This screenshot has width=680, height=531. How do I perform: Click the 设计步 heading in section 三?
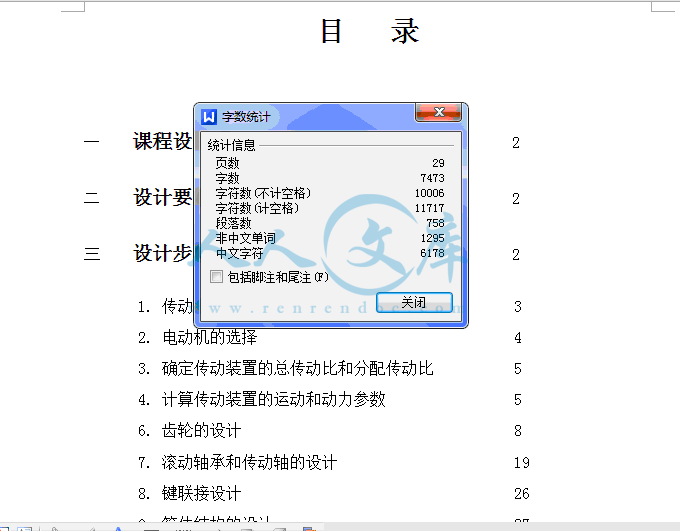click(162, 253)
